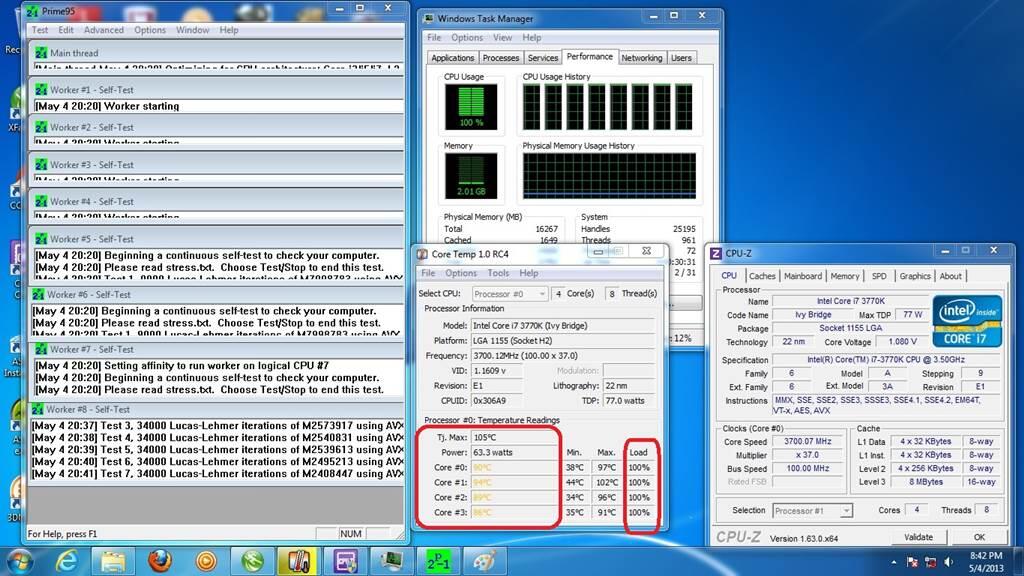Screen dimensions: 1024x576
Task: Switch to the Caches tab in CPU-Z
Action: [x=762, y=276]
